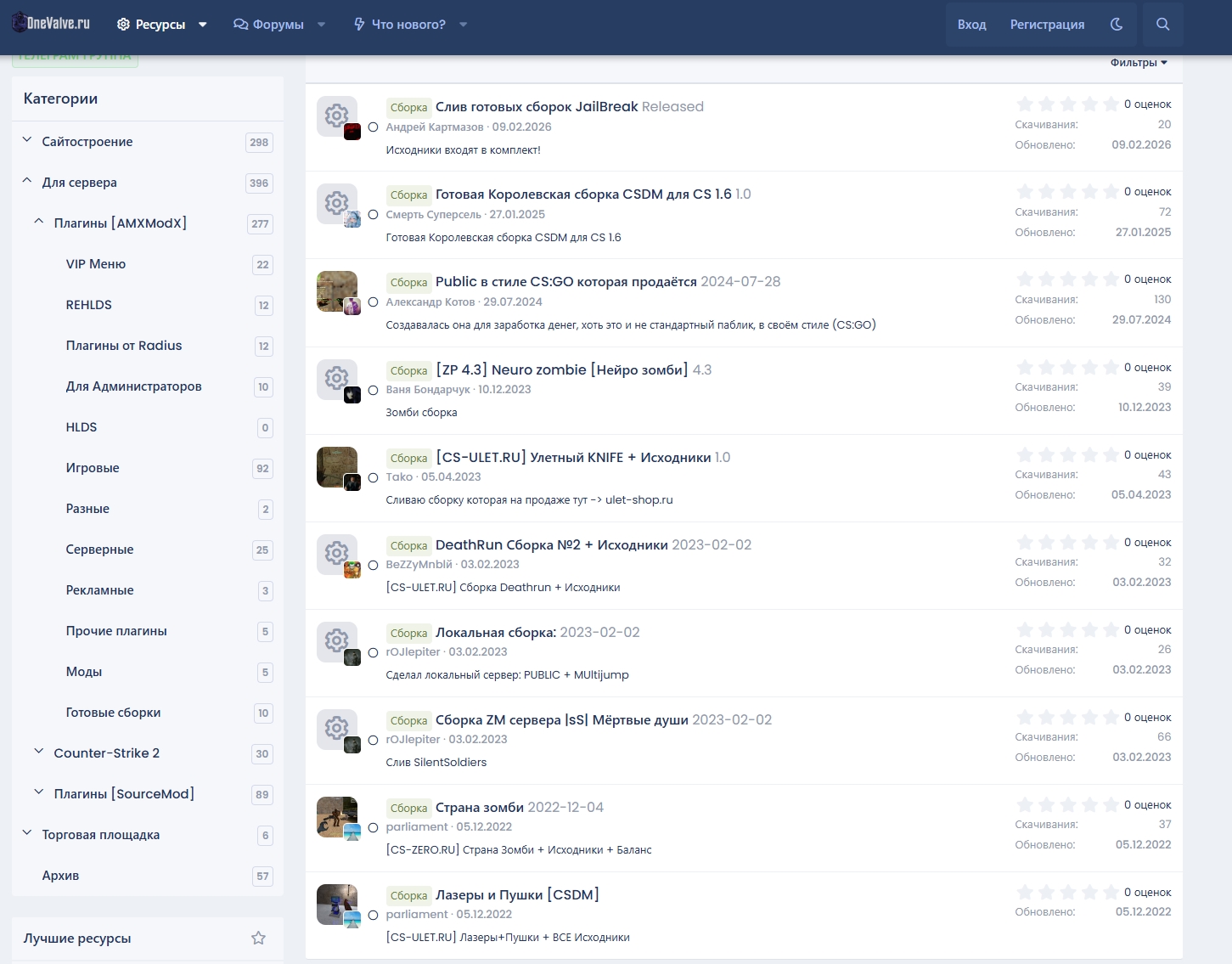Open the Форумы menu

tap(278, 25)
